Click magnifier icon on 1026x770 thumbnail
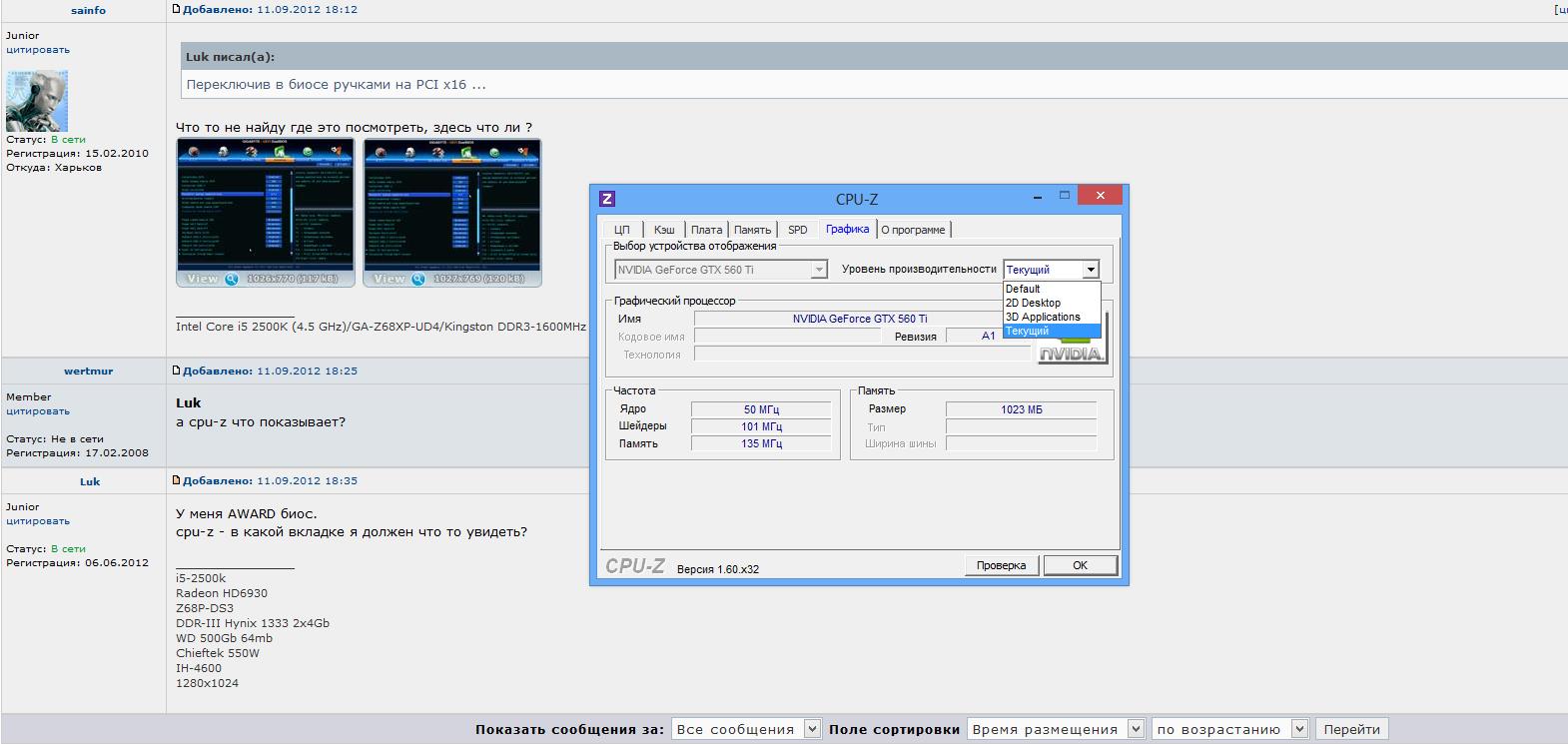This screenshot has height=744, width=1568. pos(231,279)
